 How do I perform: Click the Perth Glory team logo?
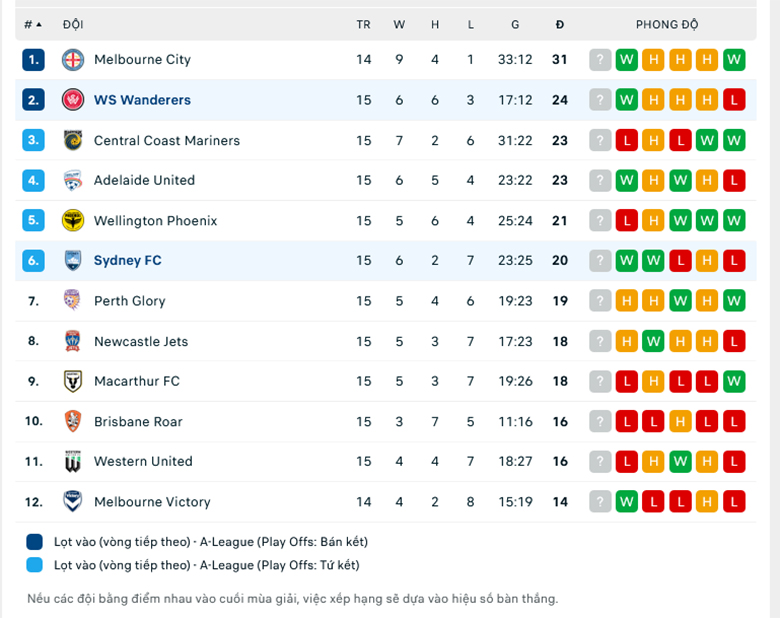point(72,301)
